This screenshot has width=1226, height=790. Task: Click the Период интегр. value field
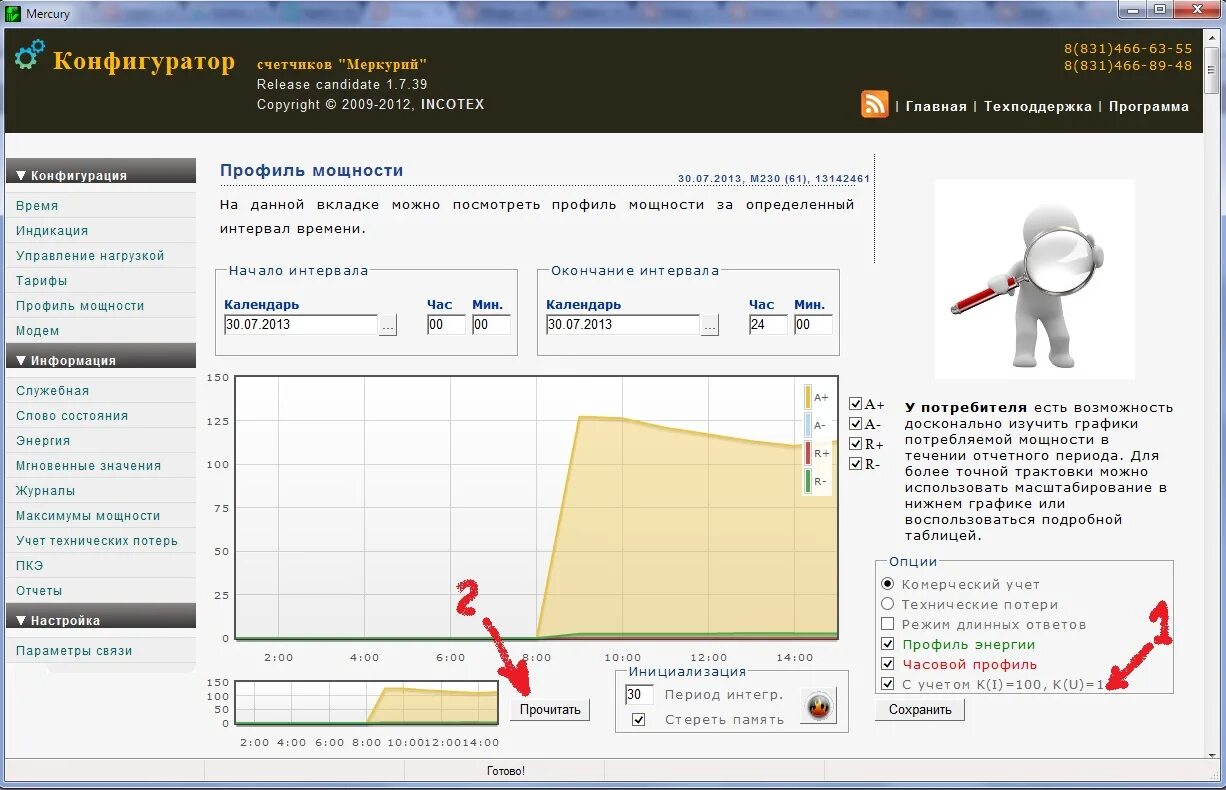click(x=639, y=694)
